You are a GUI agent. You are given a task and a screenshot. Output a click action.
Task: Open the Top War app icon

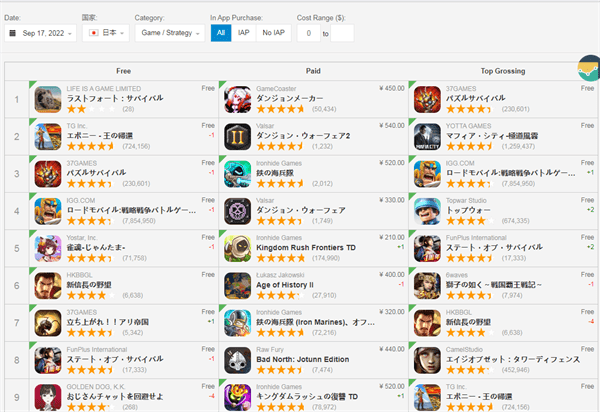(427, 211)
